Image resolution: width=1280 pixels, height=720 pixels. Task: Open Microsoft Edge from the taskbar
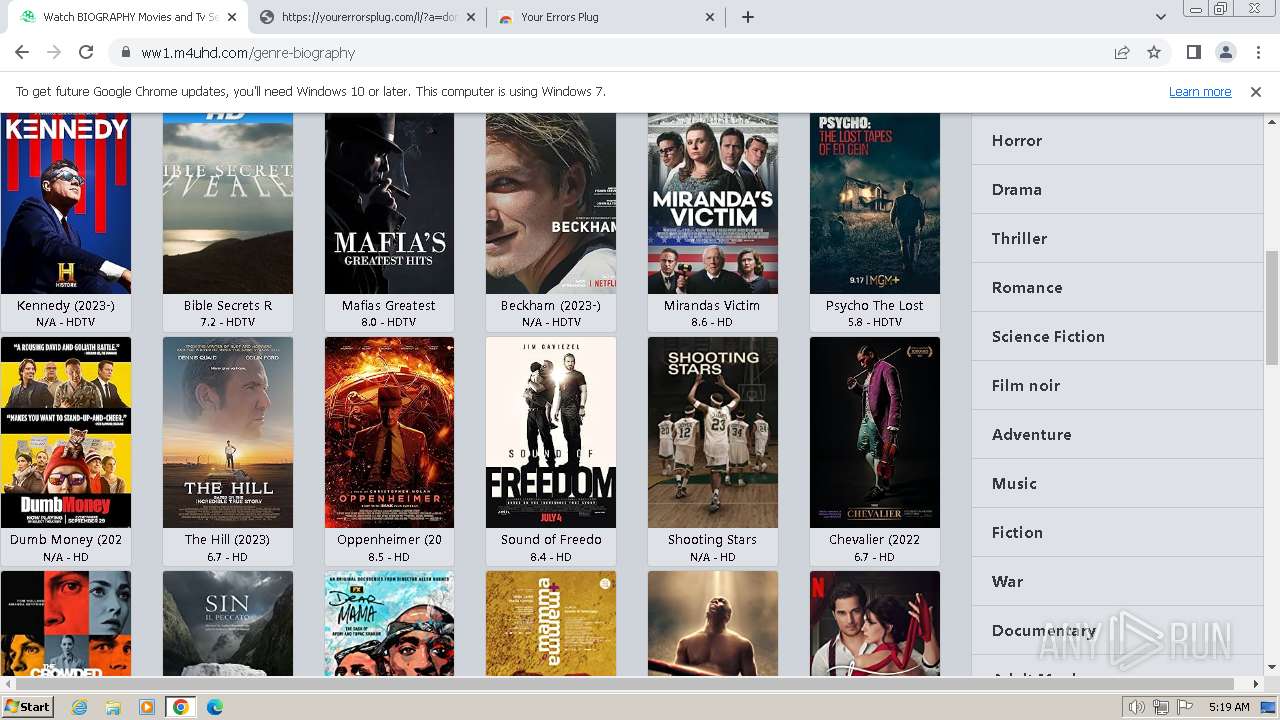(215, 707)
